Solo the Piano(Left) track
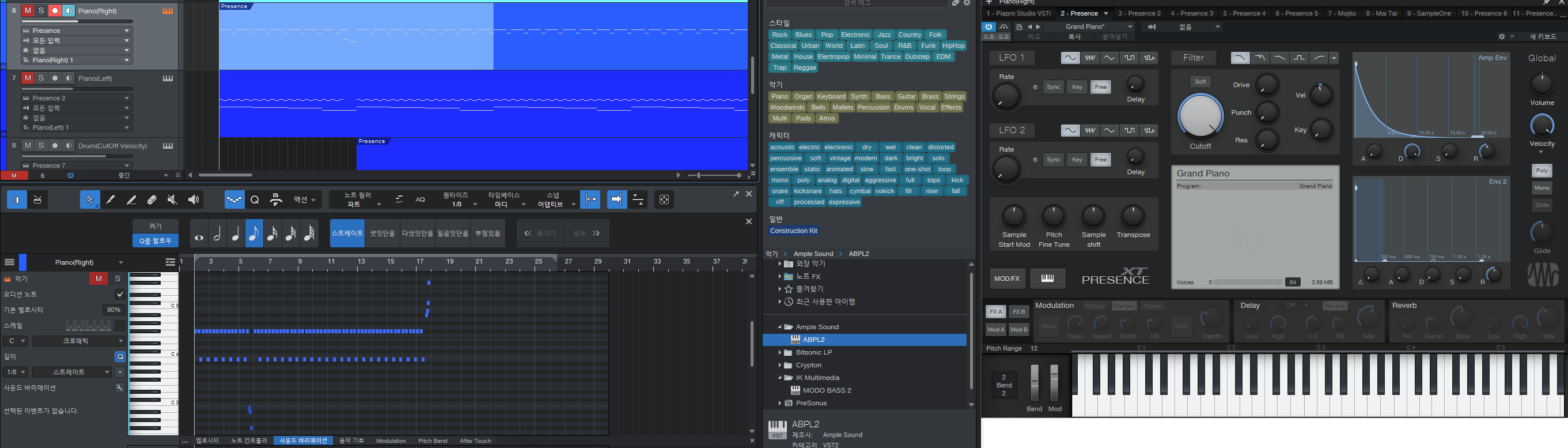Screen dimensions: 1568x448 tap(41, 78)
